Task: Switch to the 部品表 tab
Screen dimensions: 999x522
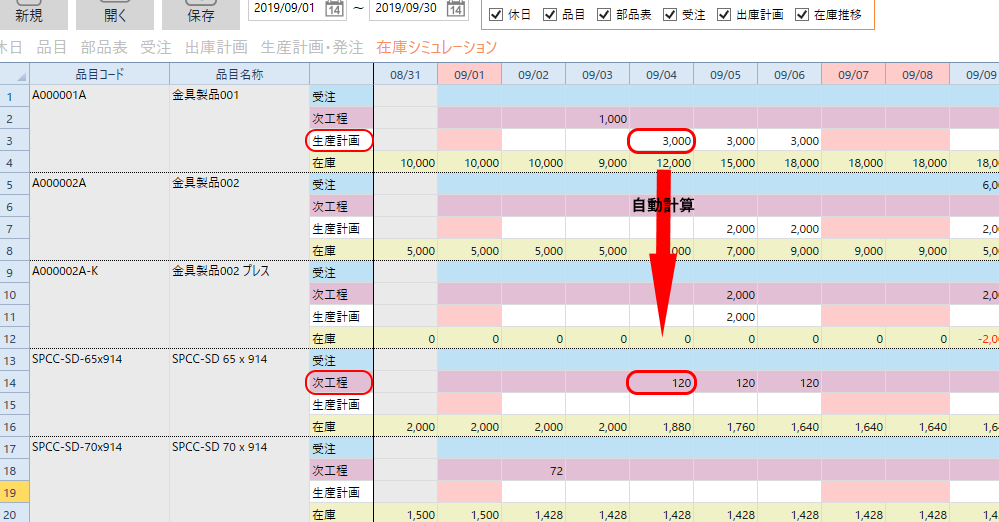Action: point(103,47)
